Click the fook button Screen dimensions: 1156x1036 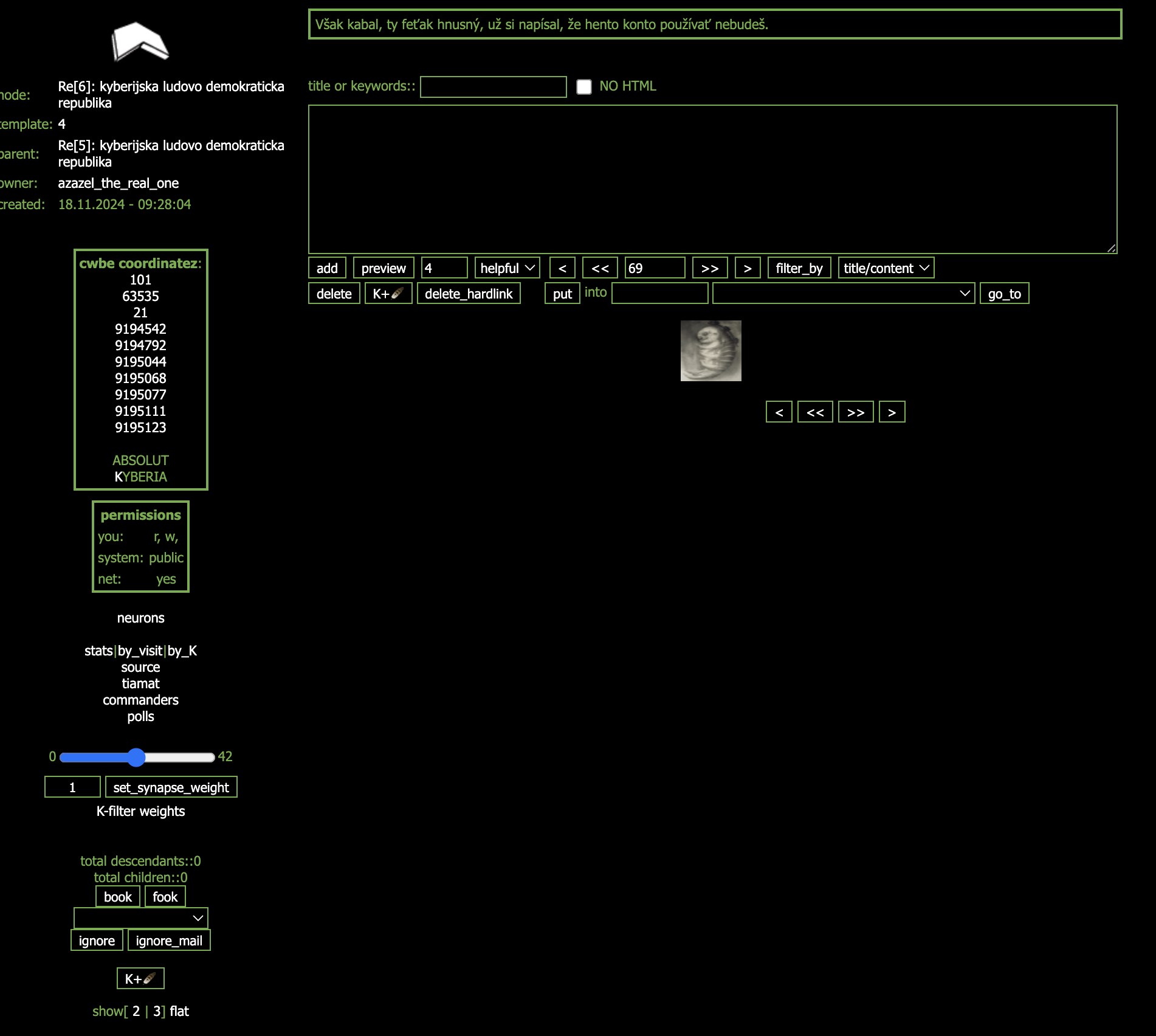point(165,897)
